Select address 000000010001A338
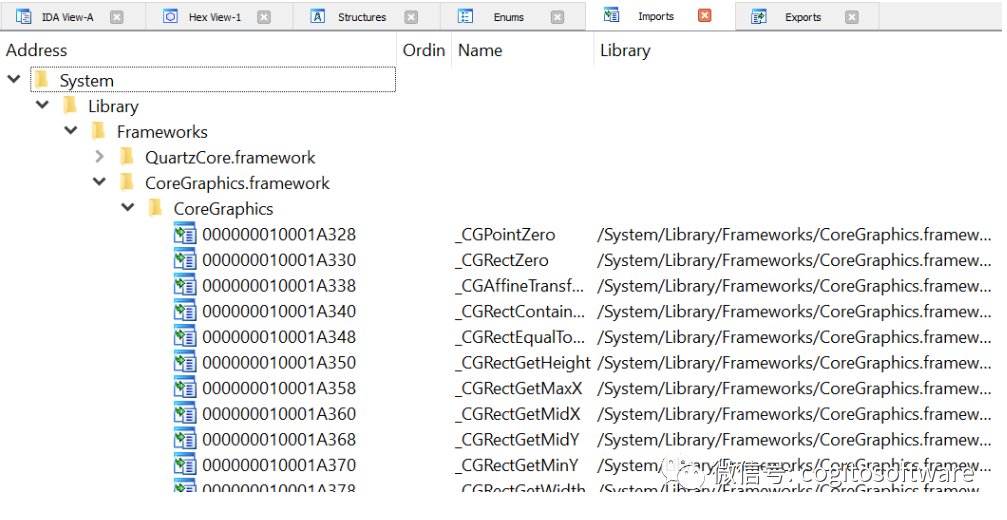 (279, 286)
